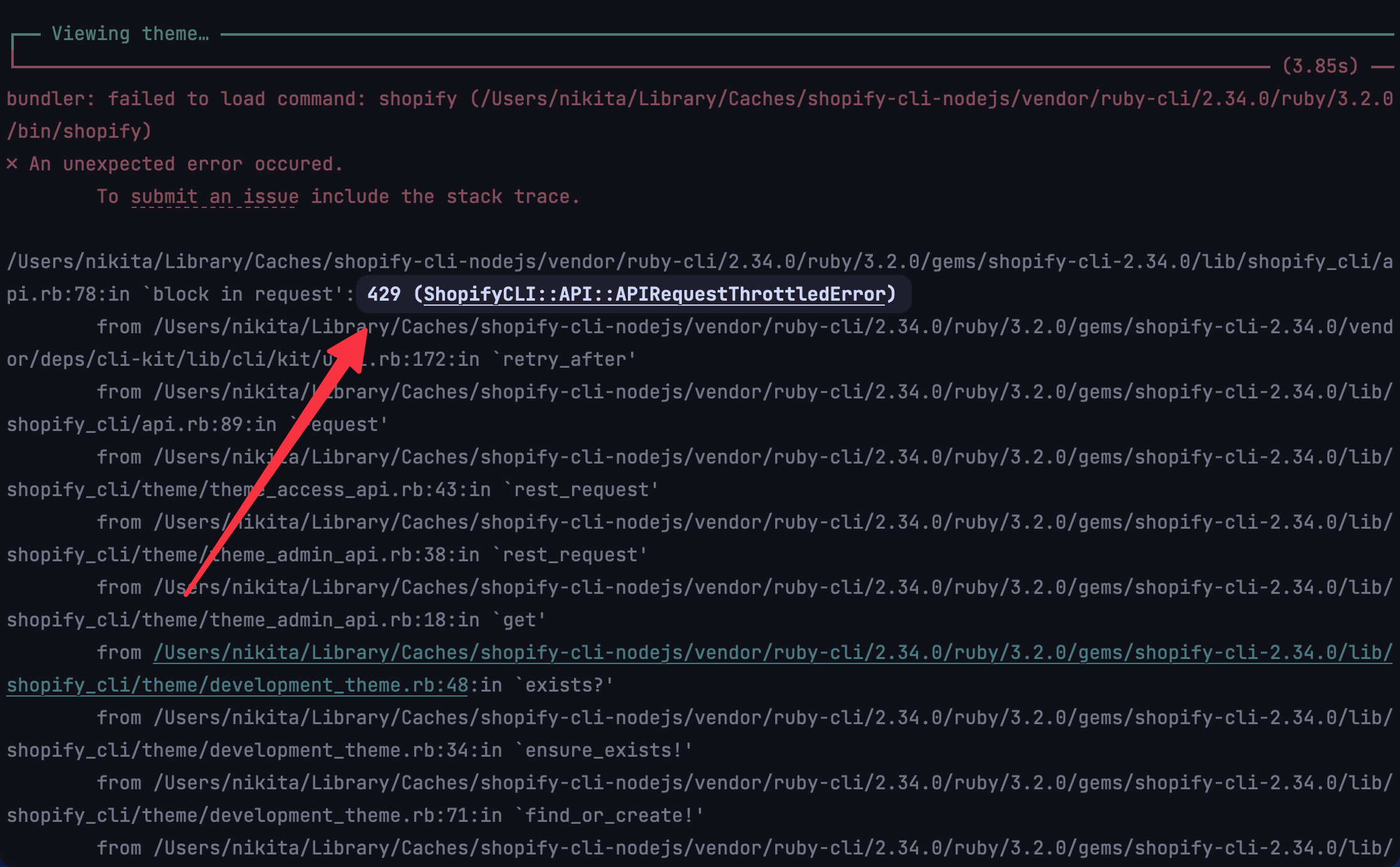Click the submit an issue link
The width and height of the screenshot is (1400, 867).
point(214,196)
